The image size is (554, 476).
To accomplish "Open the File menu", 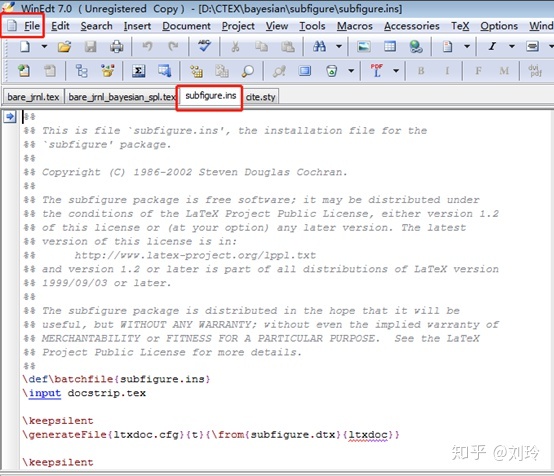I will tap(32, 26).
